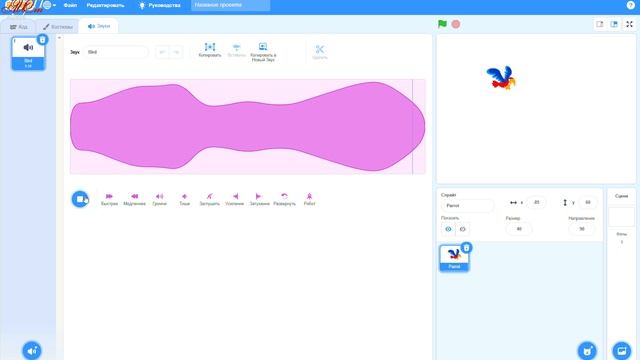Switch to the Костюмы (Costumes) tab
The image size is (640, 360).
tap(58, 27)
